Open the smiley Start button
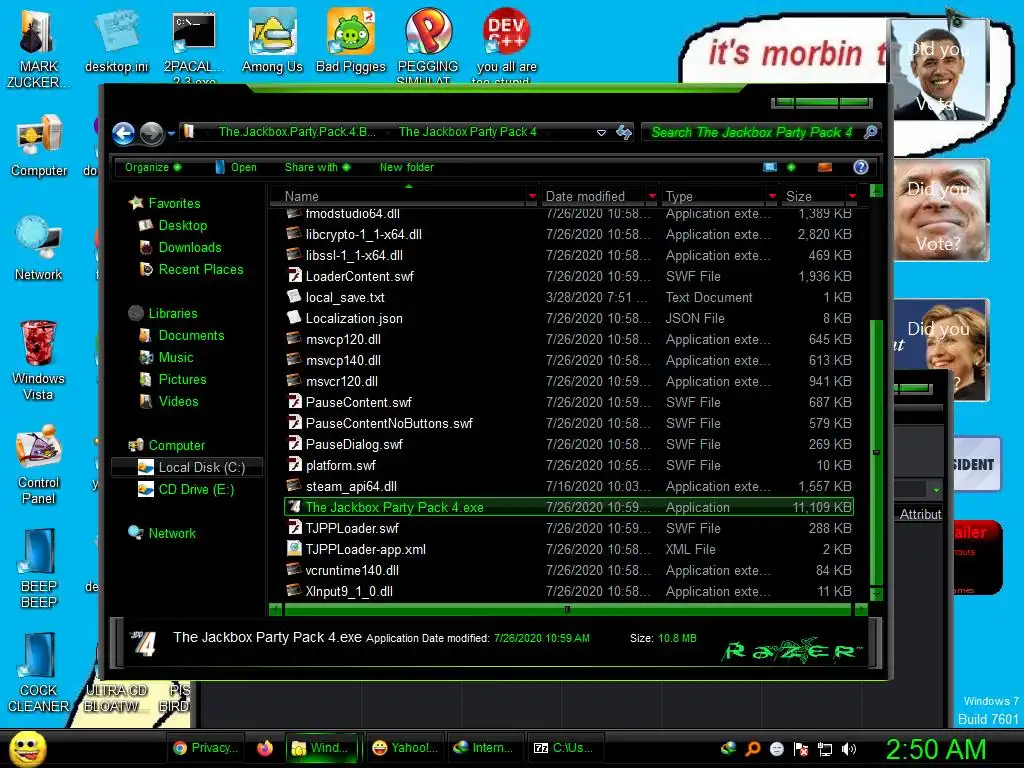 [27, 748]
